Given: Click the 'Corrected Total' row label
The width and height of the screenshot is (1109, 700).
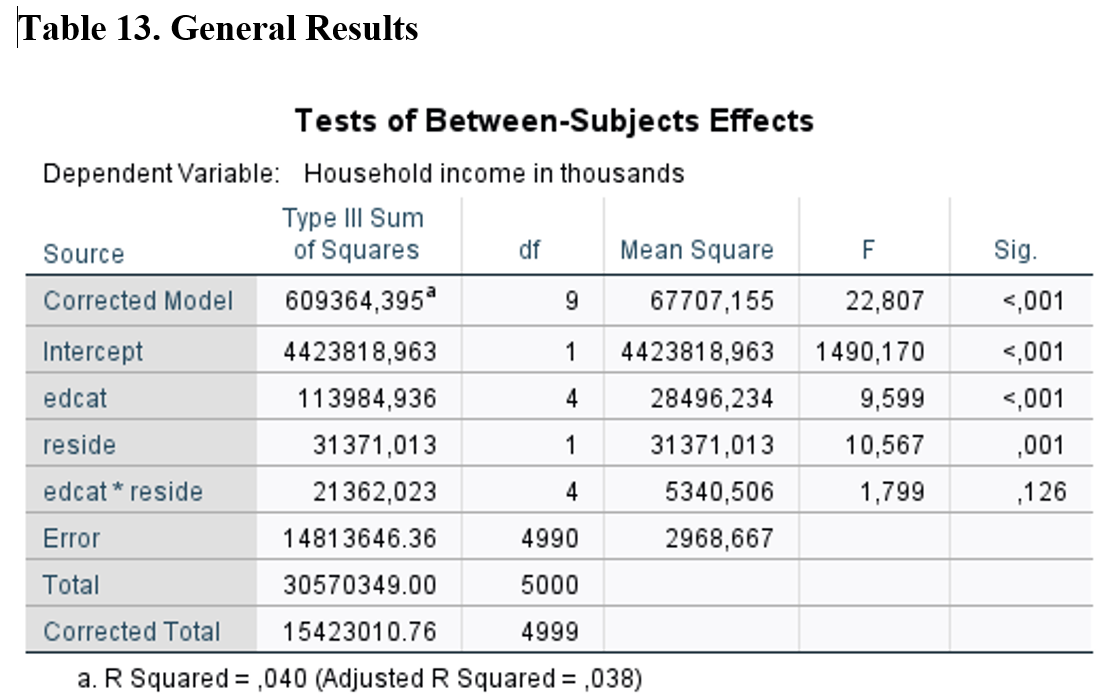Looking at the screenshot, I should tap(132, 632).
